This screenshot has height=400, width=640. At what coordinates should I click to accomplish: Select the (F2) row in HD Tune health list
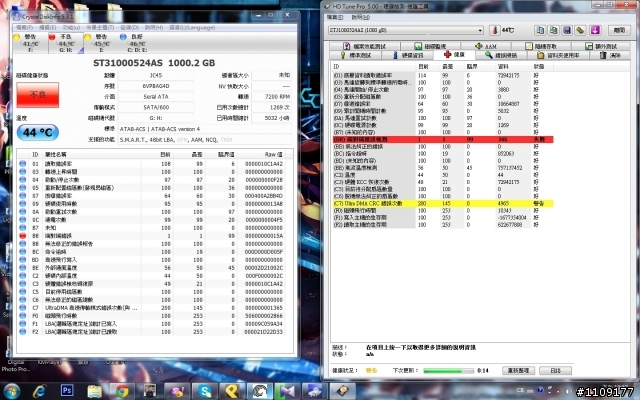point(443,224)
